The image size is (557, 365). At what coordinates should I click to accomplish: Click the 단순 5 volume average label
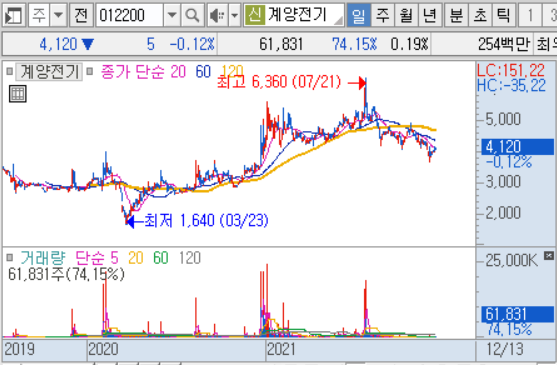[97, 258]
